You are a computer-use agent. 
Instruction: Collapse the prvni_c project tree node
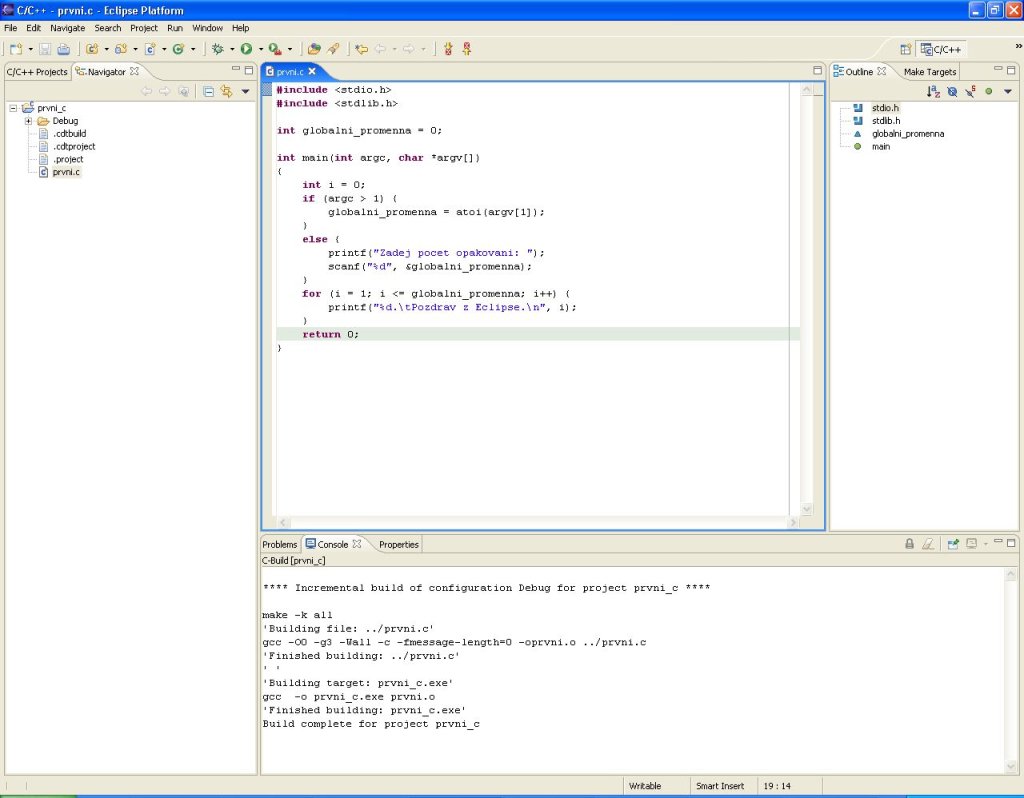tap(13, 108)
